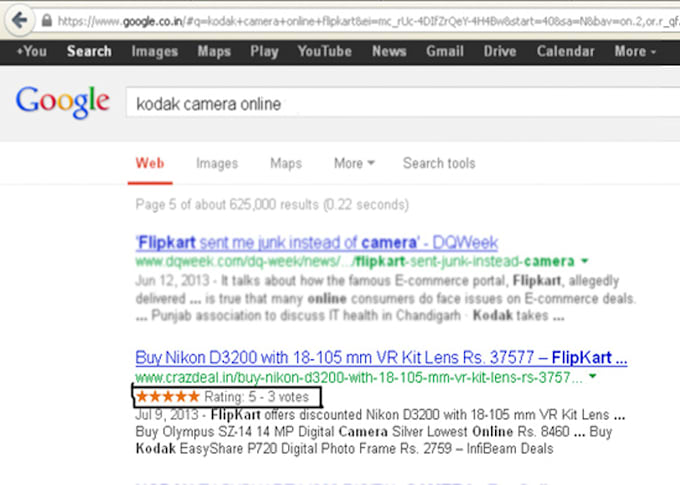Open Search tools options
This screenshot has width=680, height=485.
pyautogui.click(x=439, y=164)
